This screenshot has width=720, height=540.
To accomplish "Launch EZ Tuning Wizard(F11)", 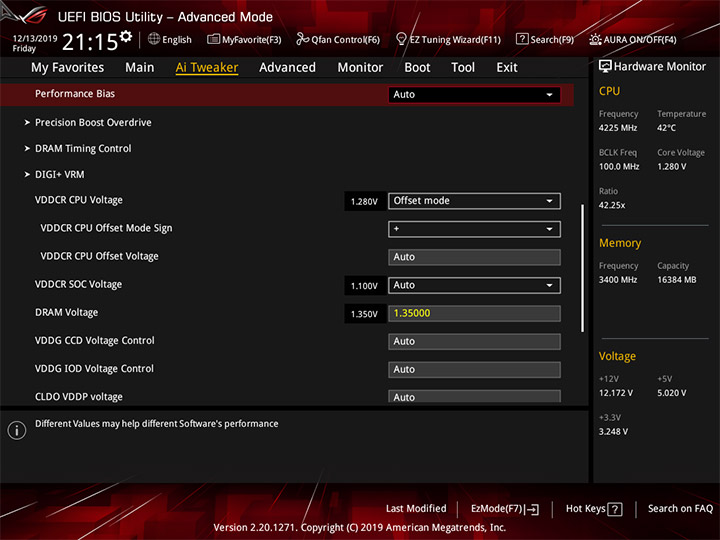I will (x=448, y=39).
